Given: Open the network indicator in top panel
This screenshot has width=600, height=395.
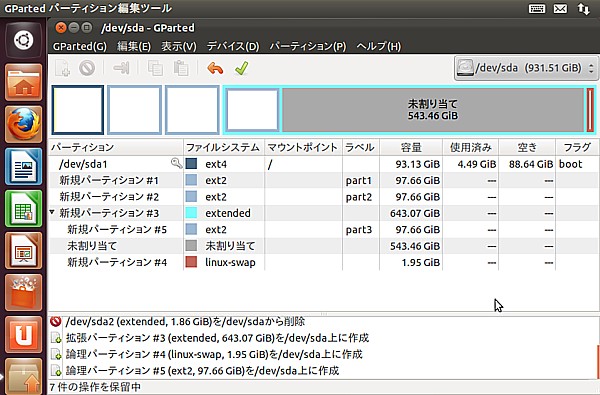Looking at the screenshot, I should click(x=584, y=8).
